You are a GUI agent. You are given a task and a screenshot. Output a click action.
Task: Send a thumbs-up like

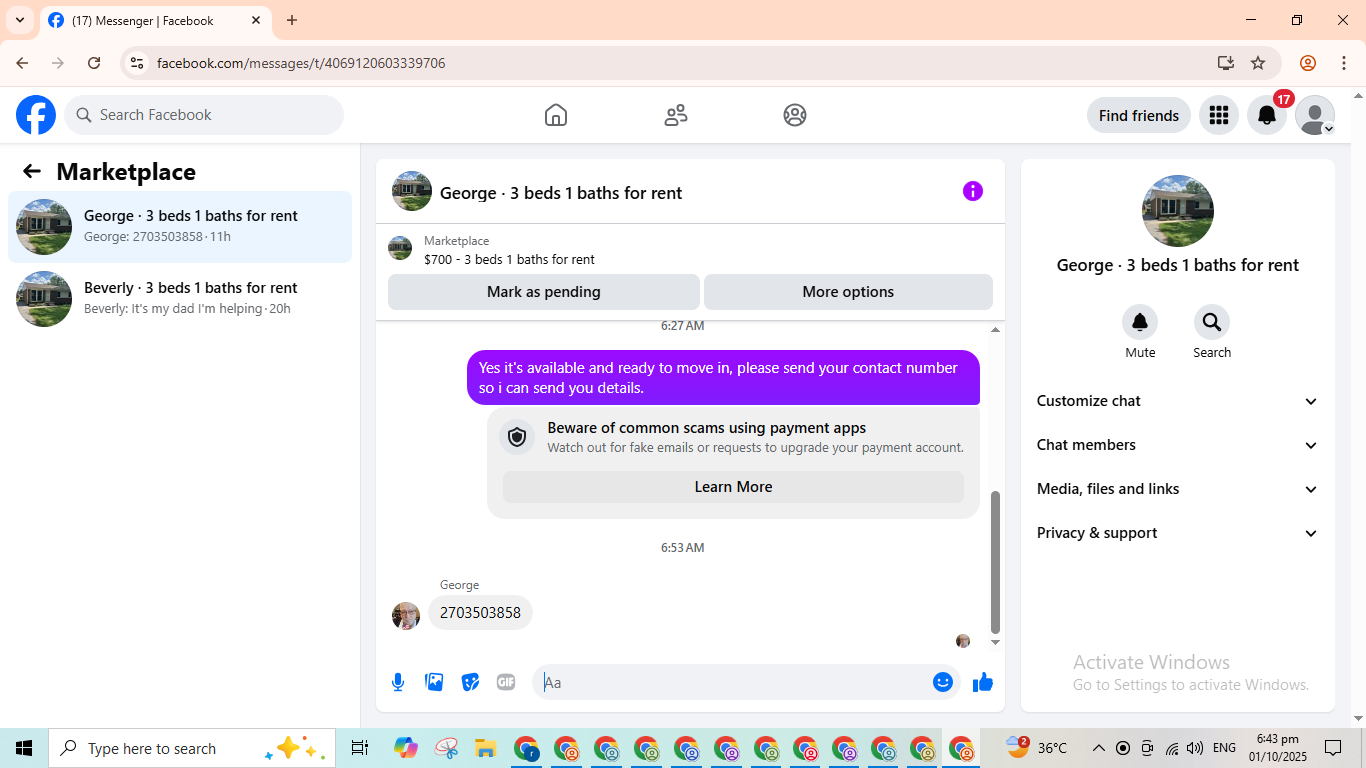(x=983, y=682)
